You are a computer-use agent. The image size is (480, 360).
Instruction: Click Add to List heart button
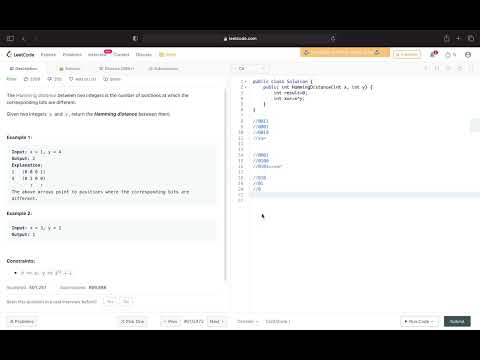point(82,79)
